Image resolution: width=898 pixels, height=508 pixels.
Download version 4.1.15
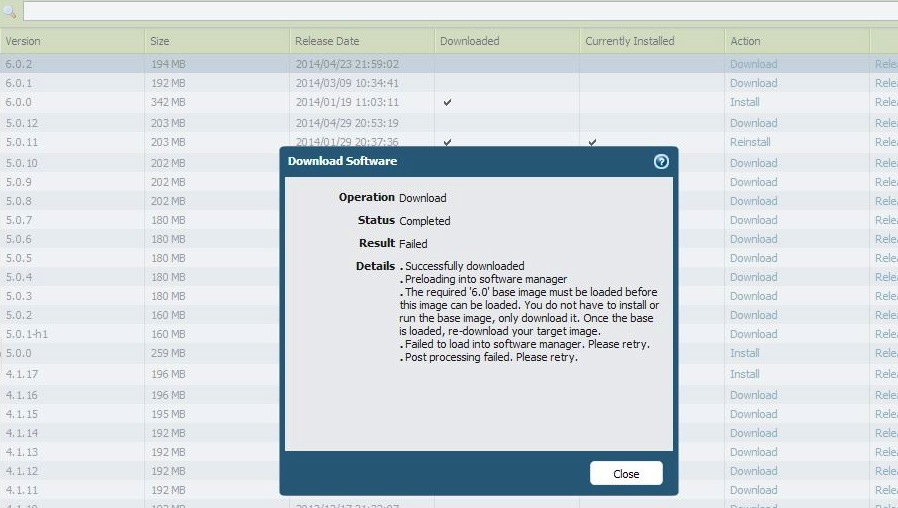754,414
